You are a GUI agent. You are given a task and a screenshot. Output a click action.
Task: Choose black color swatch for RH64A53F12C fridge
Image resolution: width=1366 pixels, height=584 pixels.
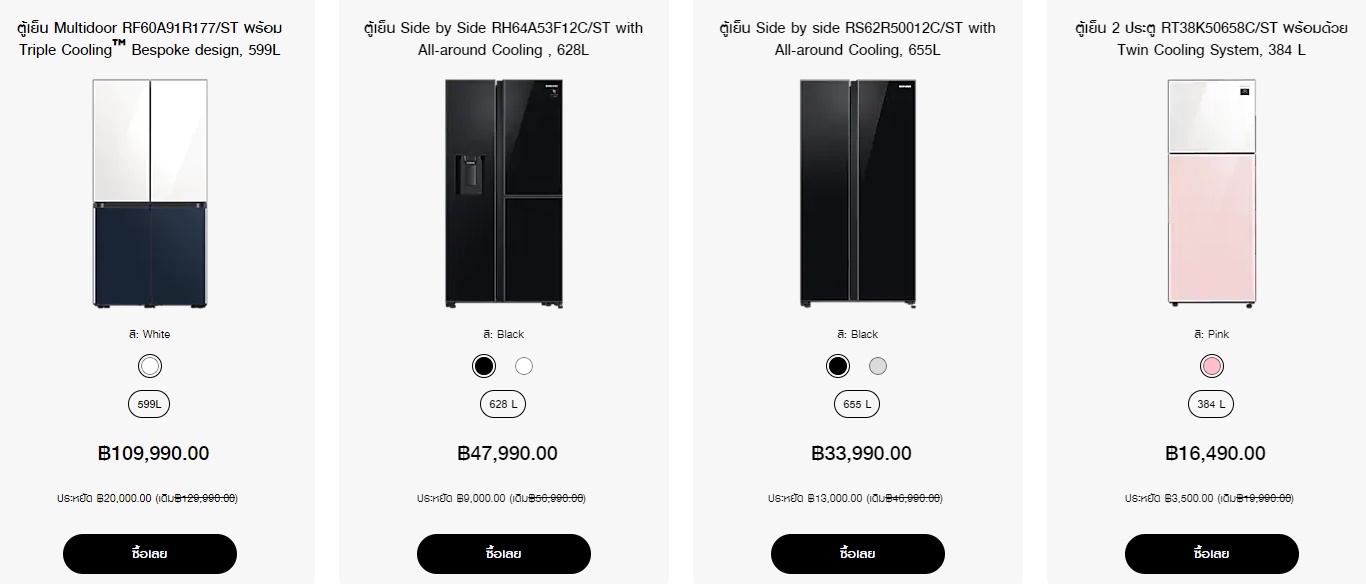(484, 366)
